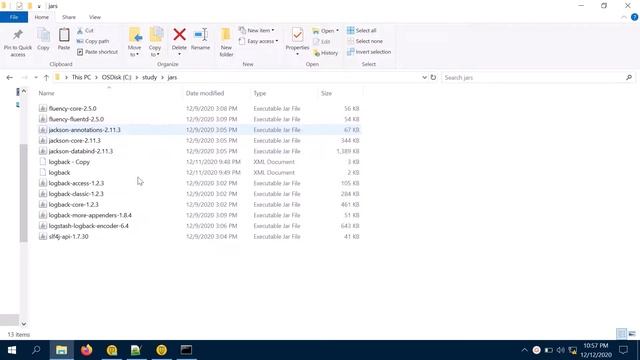The image size is (640, 360).
Task: Select jackson-annotations-2.11.3 file
Action: 199,130
